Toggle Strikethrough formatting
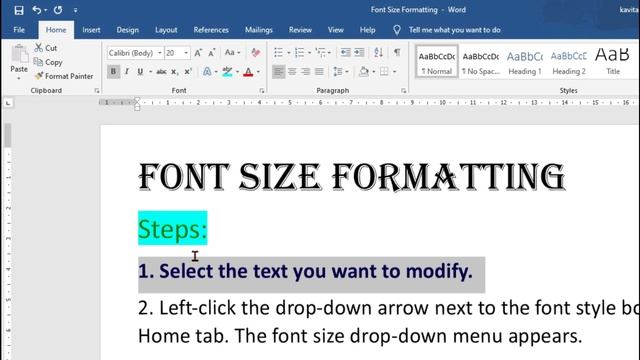 161,72
